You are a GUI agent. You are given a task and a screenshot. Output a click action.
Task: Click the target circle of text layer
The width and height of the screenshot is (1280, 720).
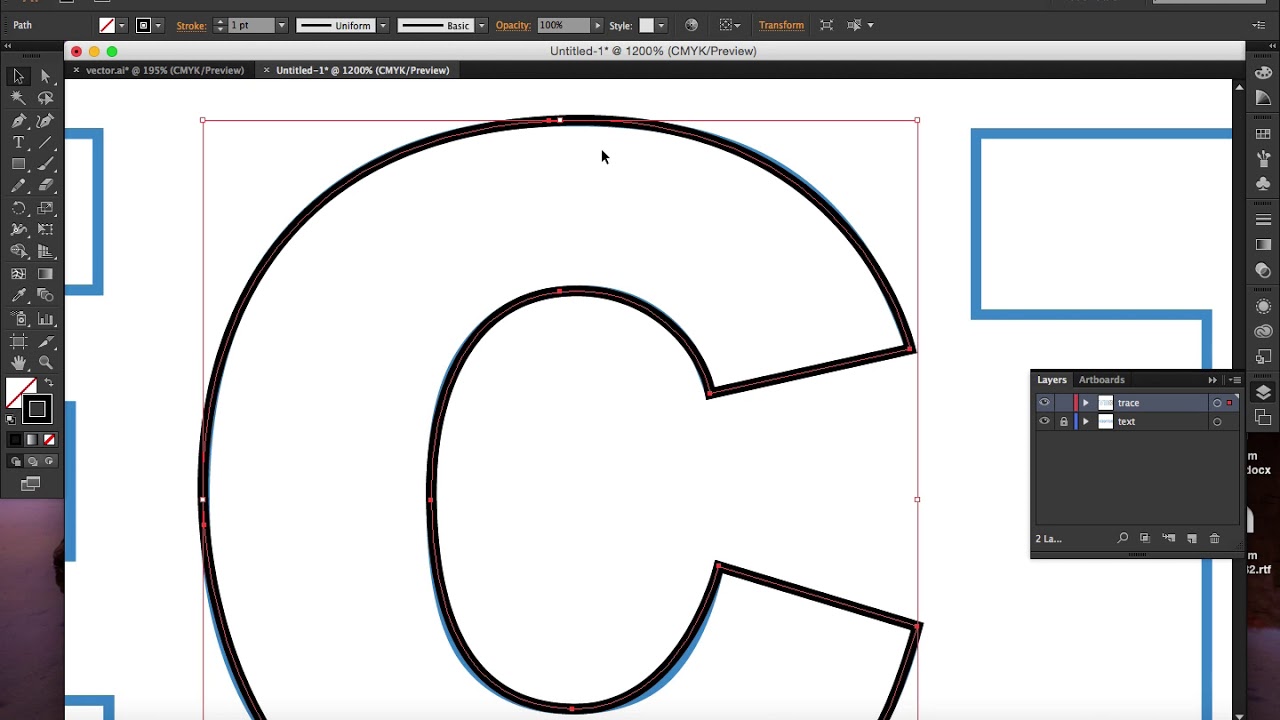pos(1217,422)
